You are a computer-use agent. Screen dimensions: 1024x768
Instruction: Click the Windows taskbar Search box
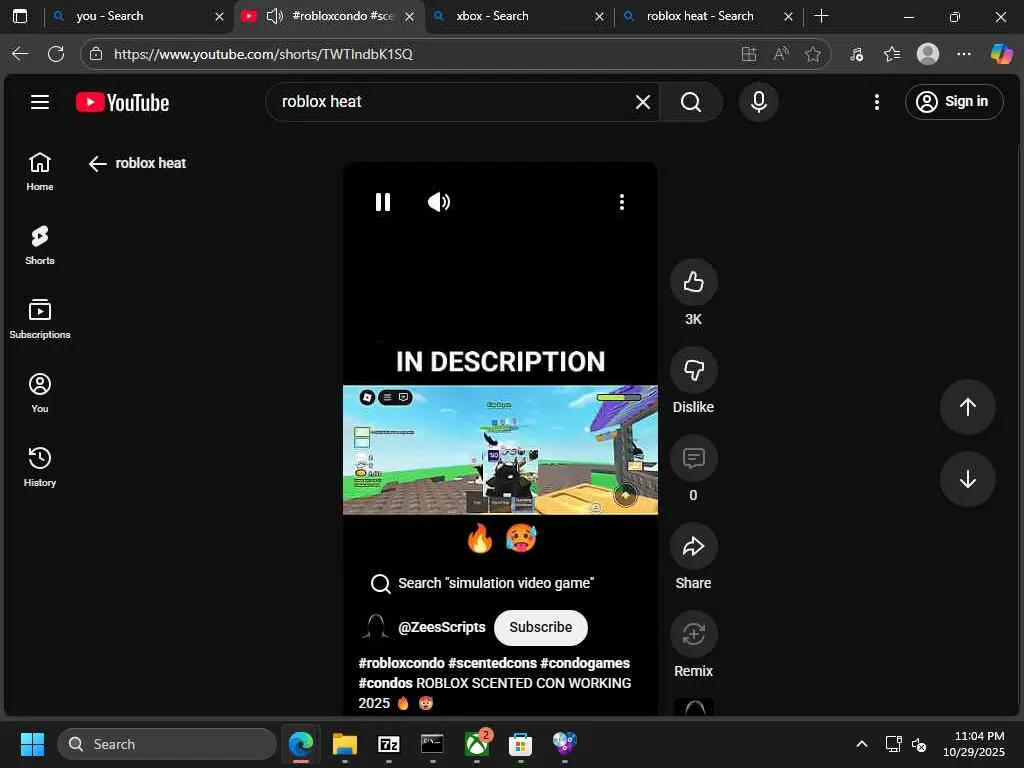167,744
